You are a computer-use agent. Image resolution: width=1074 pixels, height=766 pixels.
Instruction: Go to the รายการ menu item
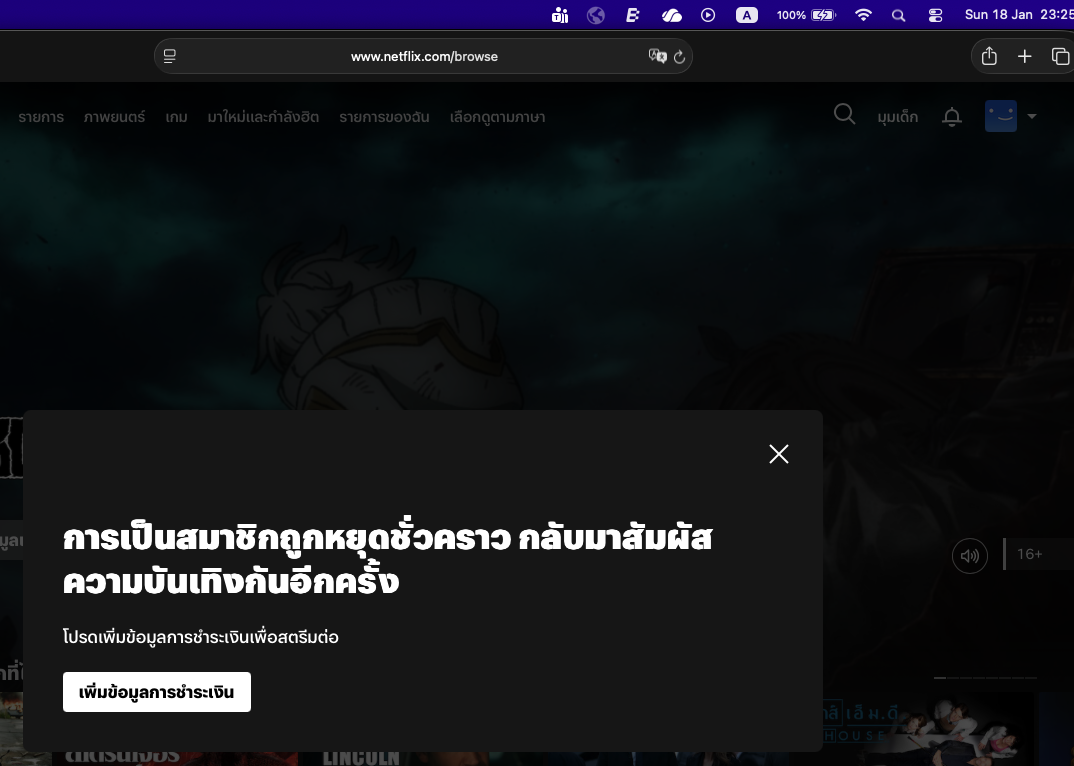tap(41, 117)
